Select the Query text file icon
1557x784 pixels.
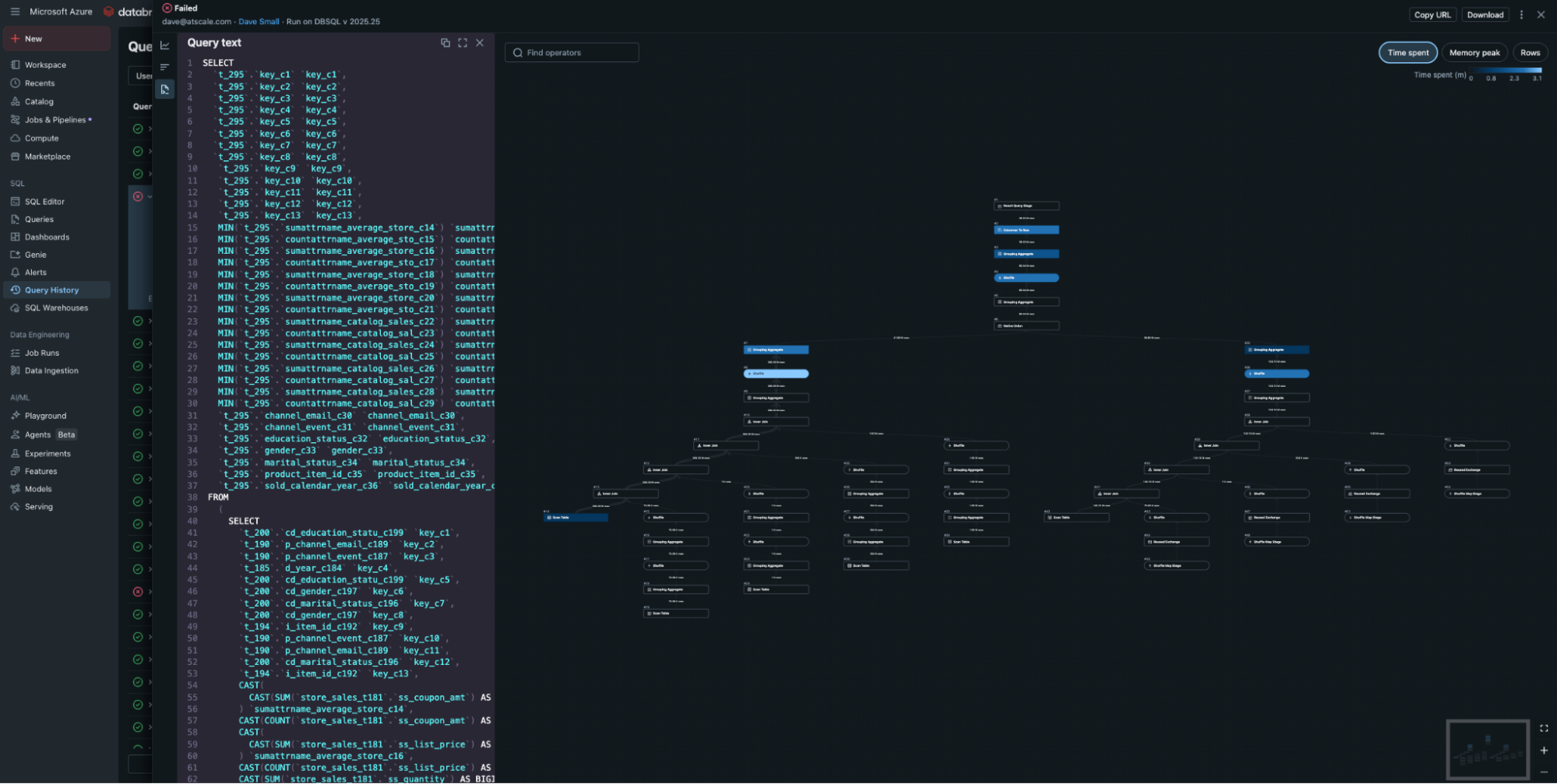click(164, 90)
